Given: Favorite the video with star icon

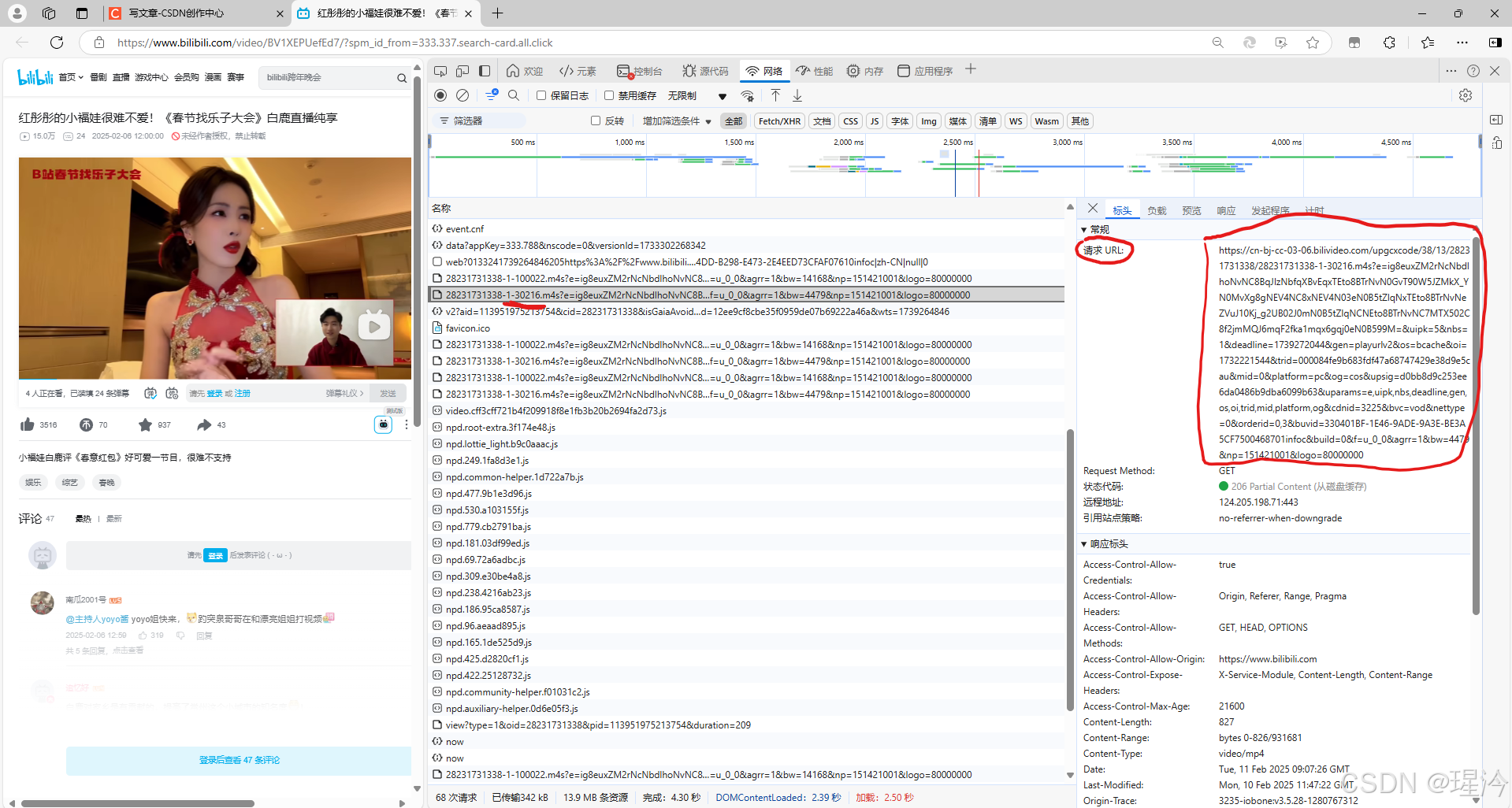Looking at the screenshot, I should tap(145, 425).
